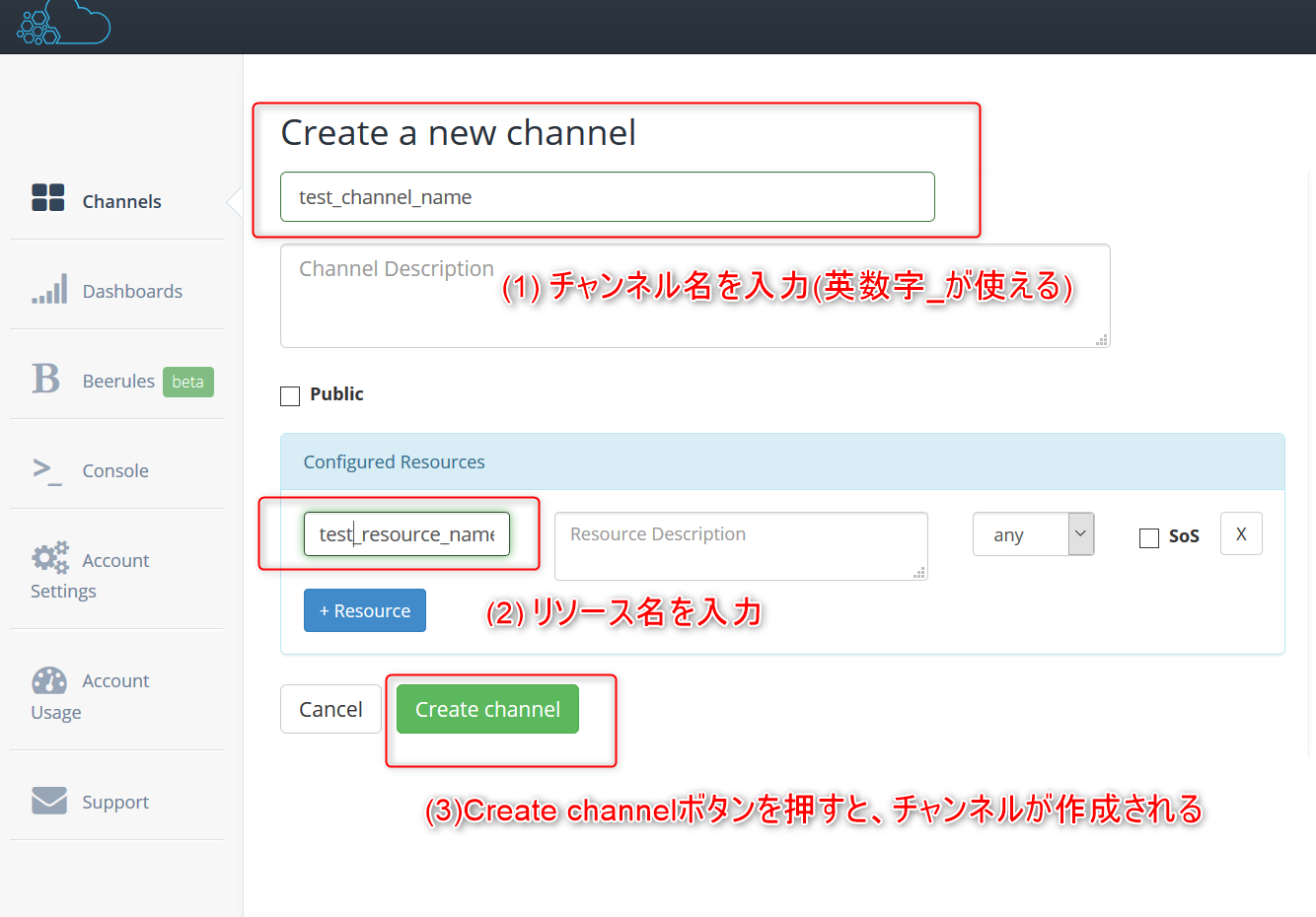Click the Dashboards bar chart icon
The height and width of the screenshot is (917, 1316).
(x=49, y=289)
